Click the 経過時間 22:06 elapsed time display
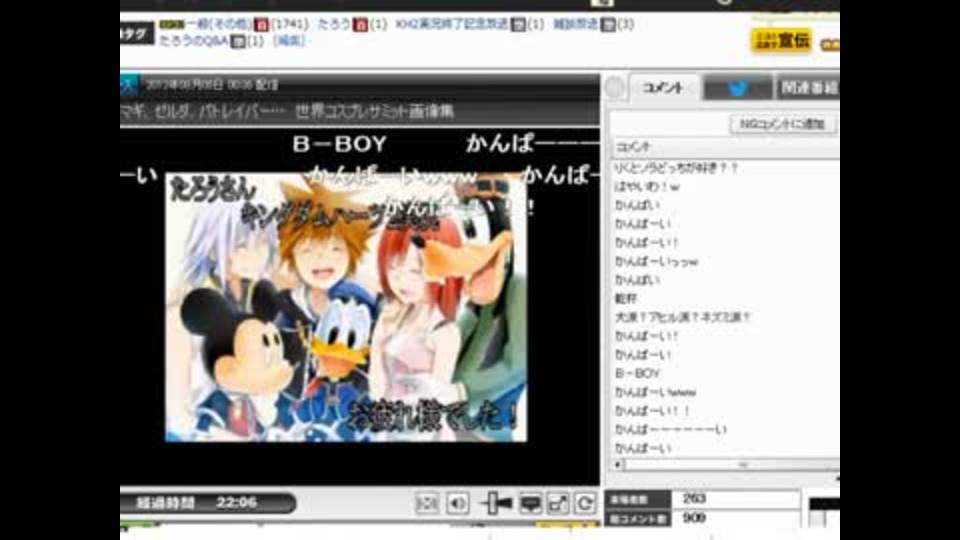Screen dimensions: 960x540 click(206, 503)
